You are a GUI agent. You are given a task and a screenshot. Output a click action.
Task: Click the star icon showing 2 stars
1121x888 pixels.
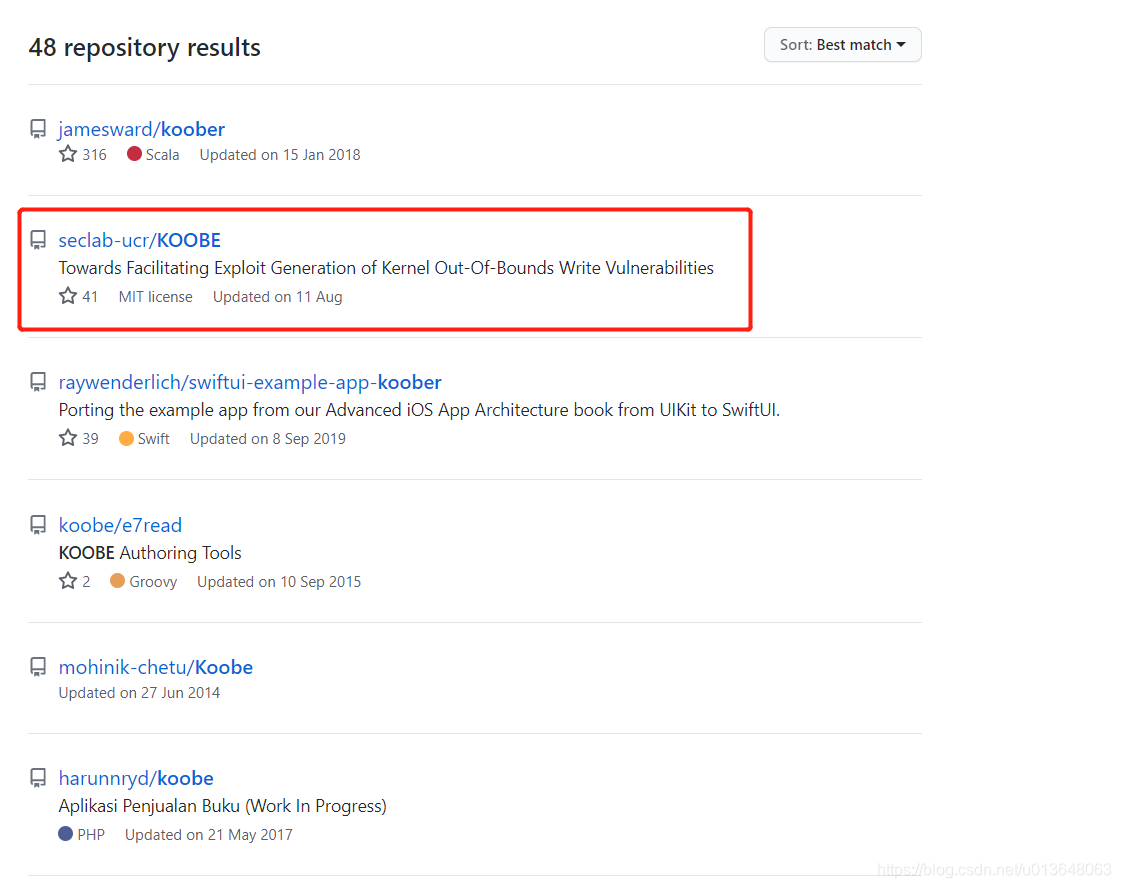pyautogui.click(x=68, y=581)
